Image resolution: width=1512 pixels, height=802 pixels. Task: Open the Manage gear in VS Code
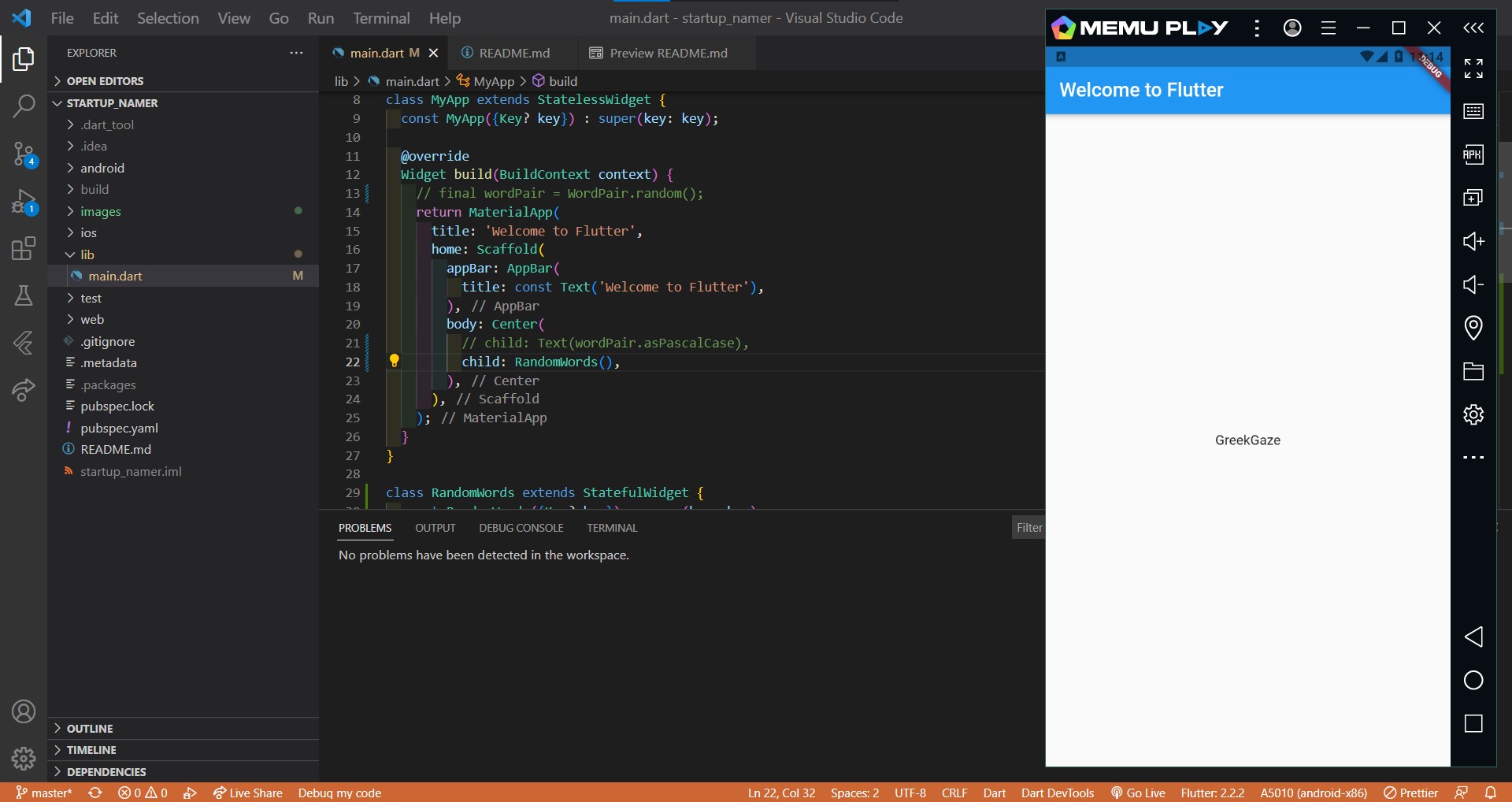tap(24, 758)
